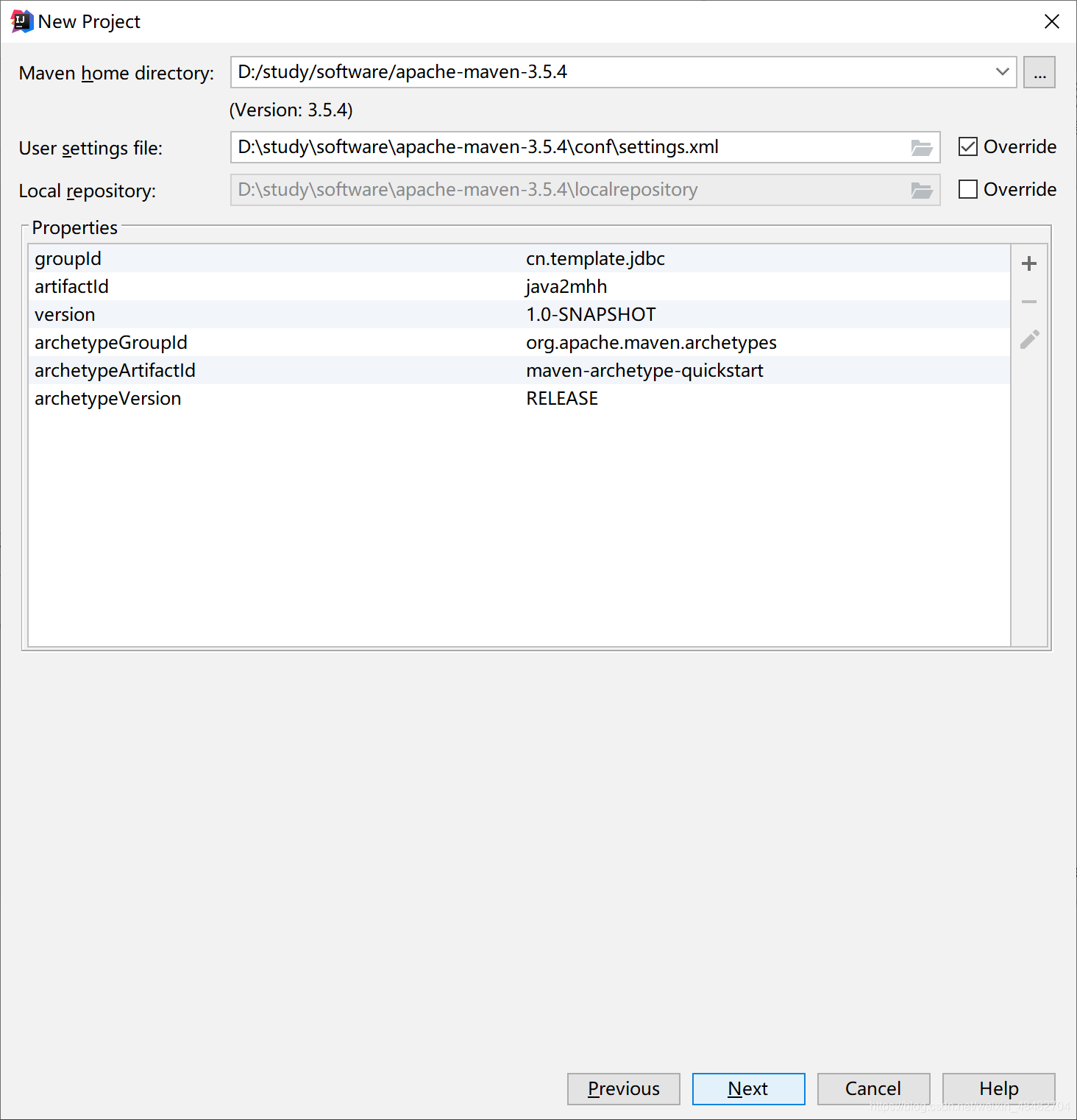Click the value java2mhh
Screen dimensions: 1077x1120
(x=566, y=287)
